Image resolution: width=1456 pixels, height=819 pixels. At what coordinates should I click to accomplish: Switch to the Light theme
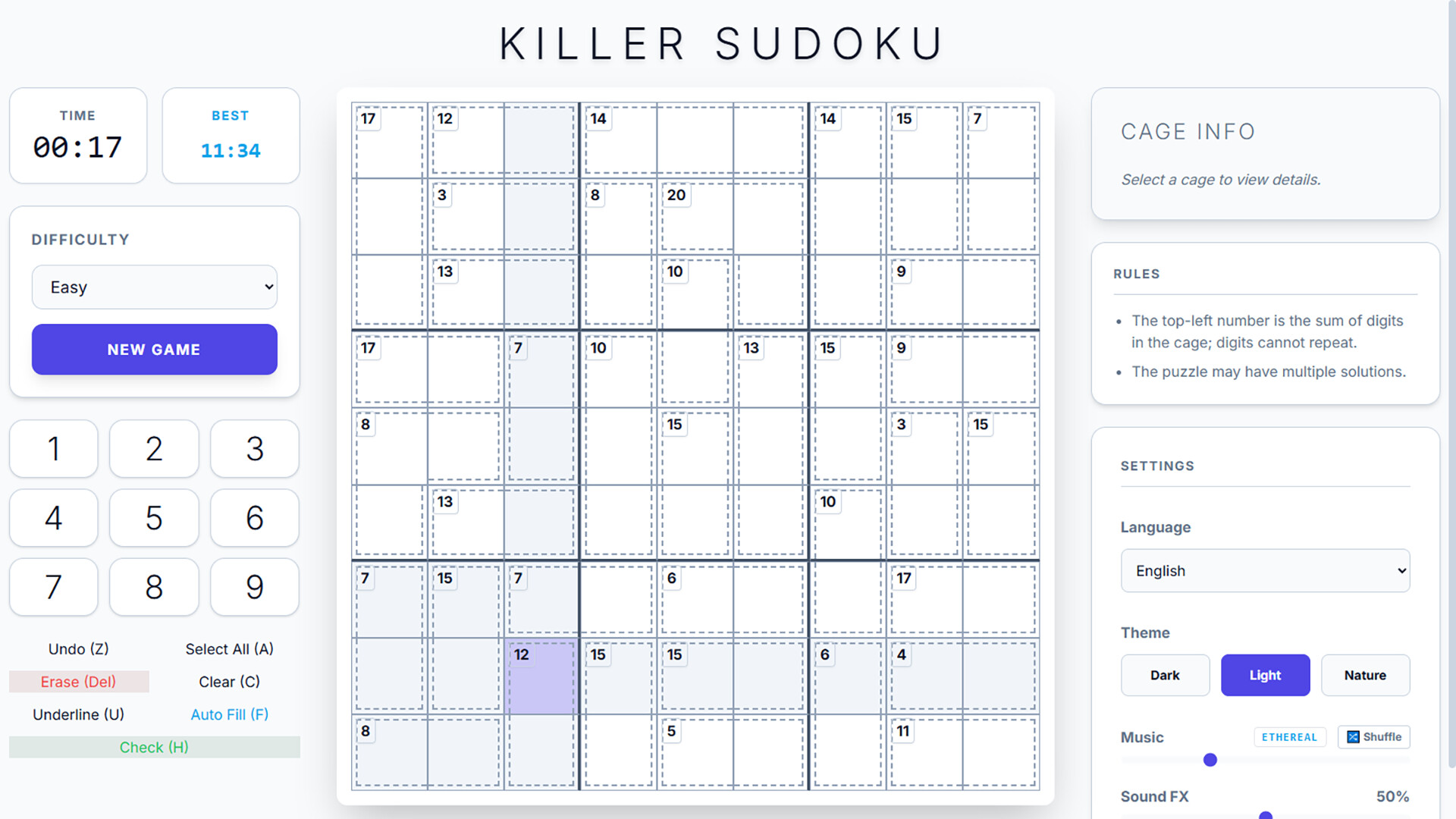(1264, 675)
